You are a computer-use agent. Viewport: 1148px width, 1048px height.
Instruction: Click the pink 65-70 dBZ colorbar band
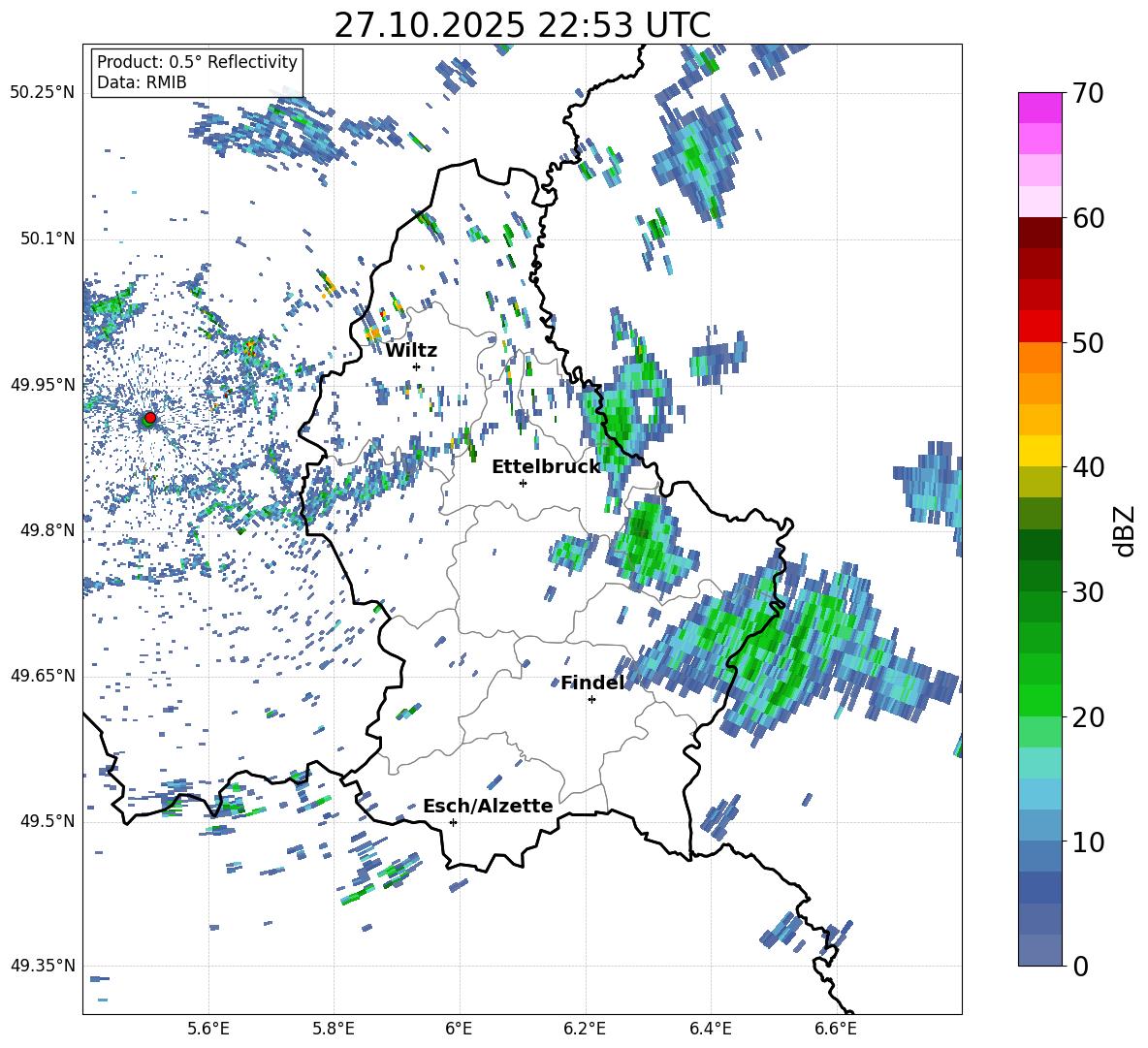click(x=1039, y=123)
